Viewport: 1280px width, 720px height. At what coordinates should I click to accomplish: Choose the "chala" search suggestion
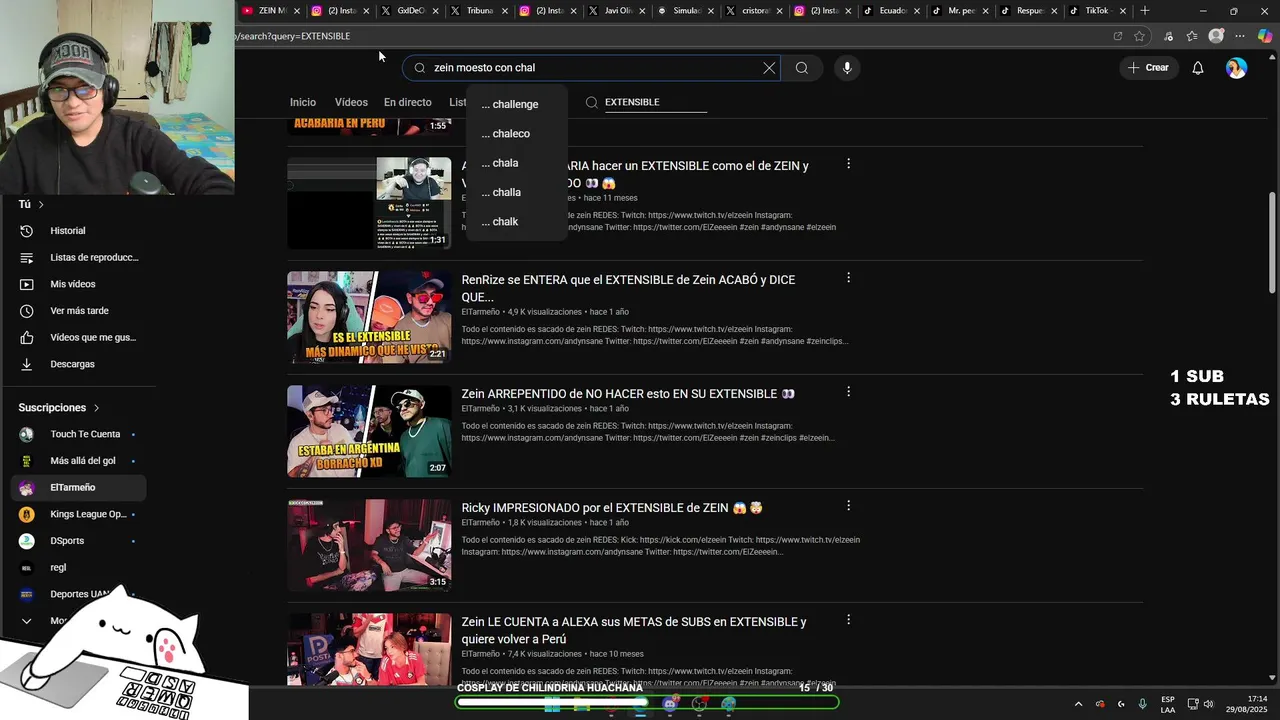[516, 163]
